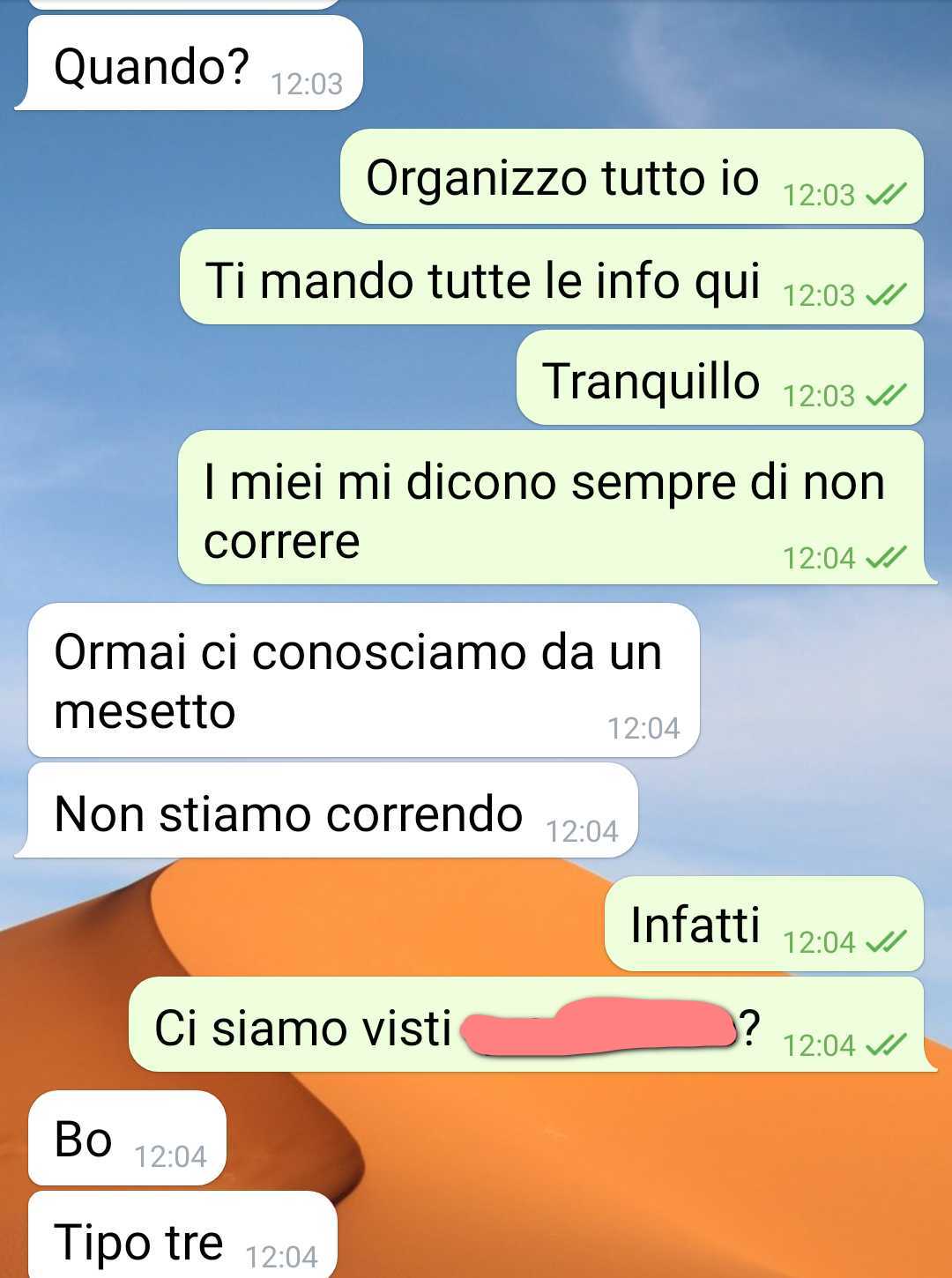Tap the double-check read receipt on "Organizzo tutto io"
Viewport: 952px width, 1278px height.
click(x=886, y=194)
